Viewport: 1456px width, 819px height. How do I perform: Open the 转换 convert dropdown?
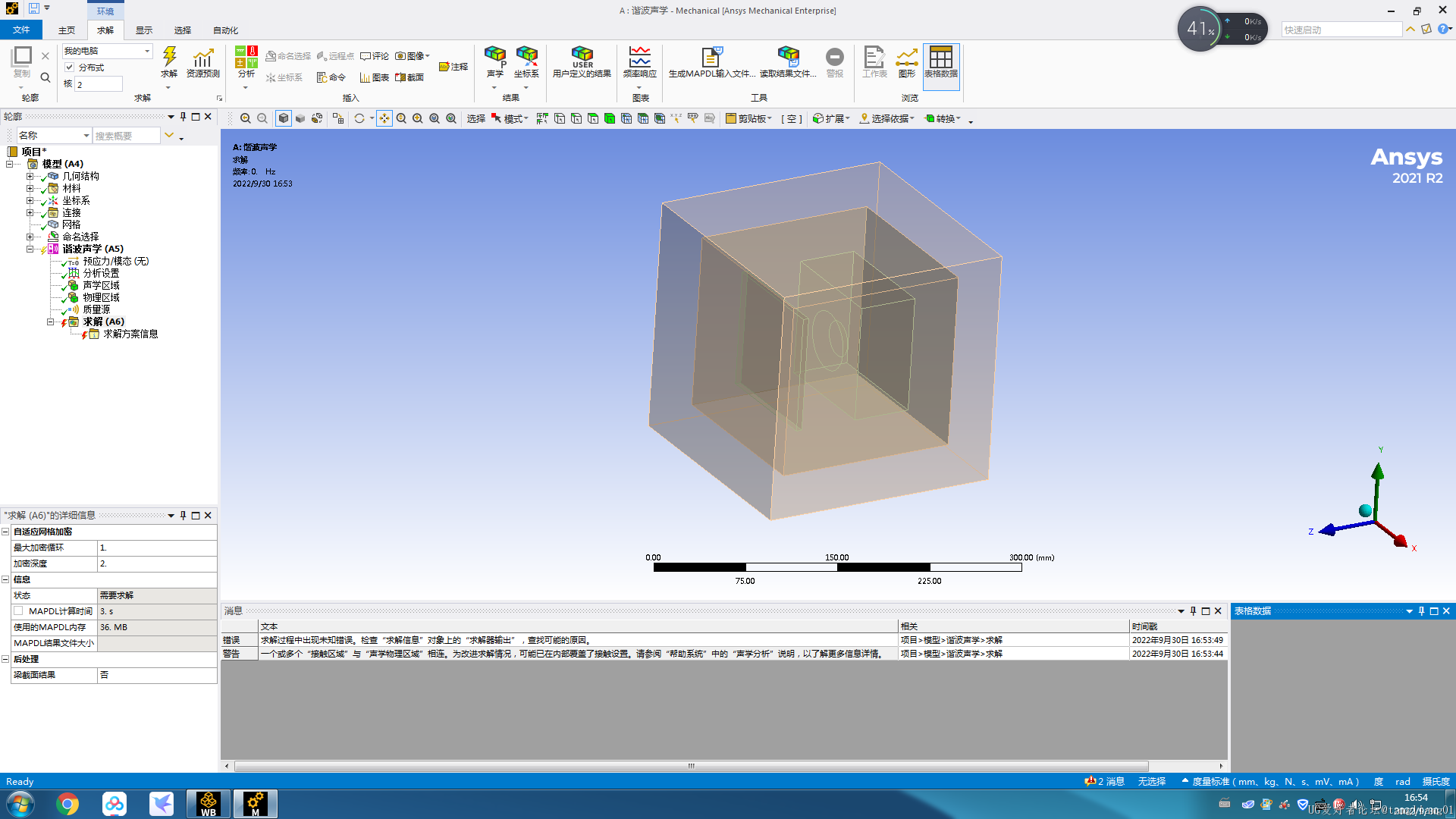tap(943, 118)
